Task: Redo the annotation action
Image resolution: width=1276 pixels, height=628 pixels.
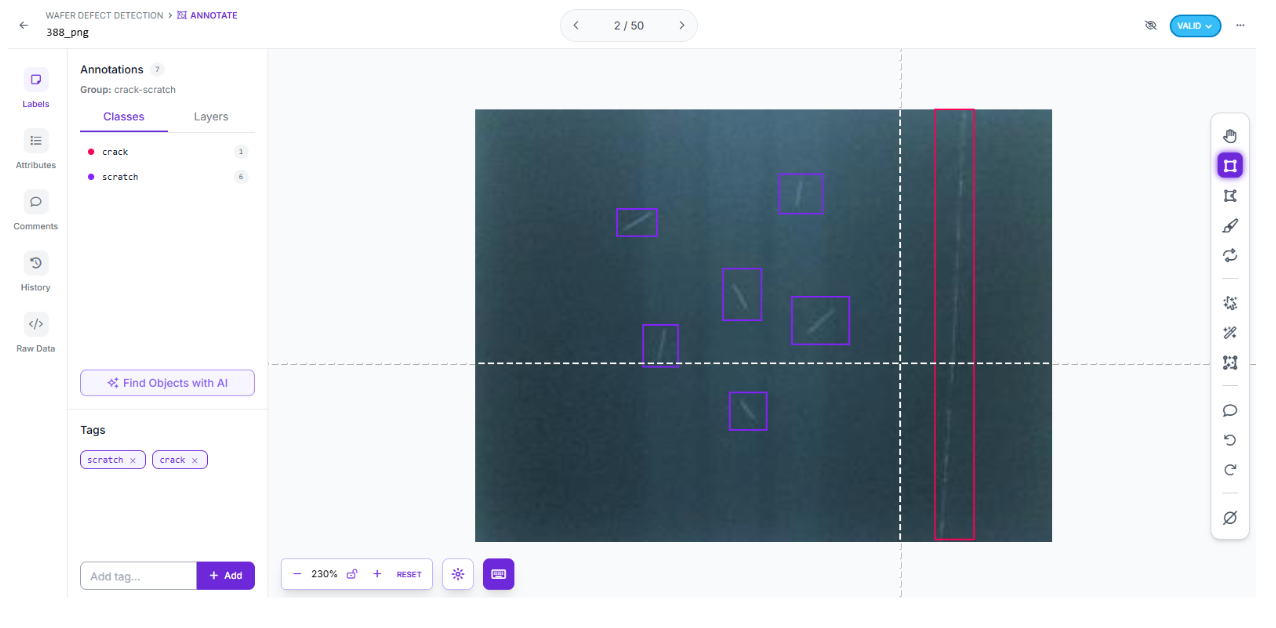Action: [x=1230, y=470]
